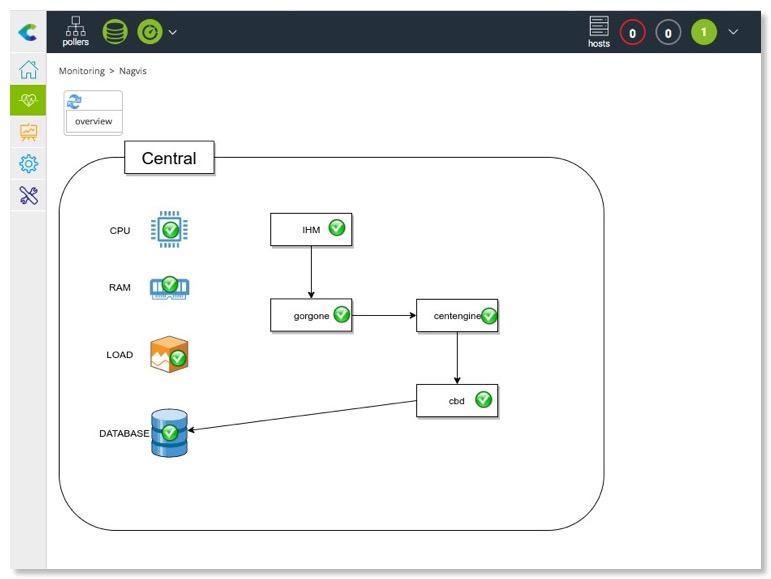Viewport: 771px width, 579px height.
Task: Click the green database status icon
Action: [x=115, y=32]
